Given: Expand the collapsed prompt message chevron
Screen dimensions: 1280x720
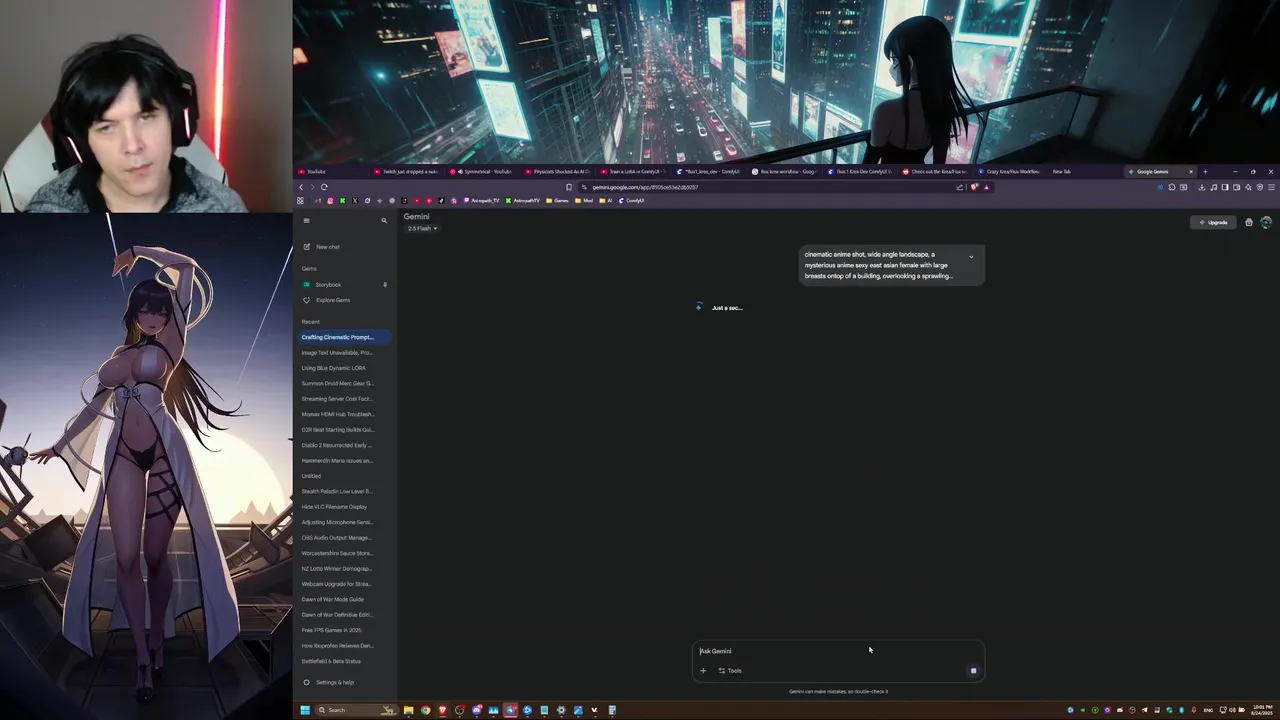Looking at the screenshot, I should pyautogui.click(x=971, y=257).
